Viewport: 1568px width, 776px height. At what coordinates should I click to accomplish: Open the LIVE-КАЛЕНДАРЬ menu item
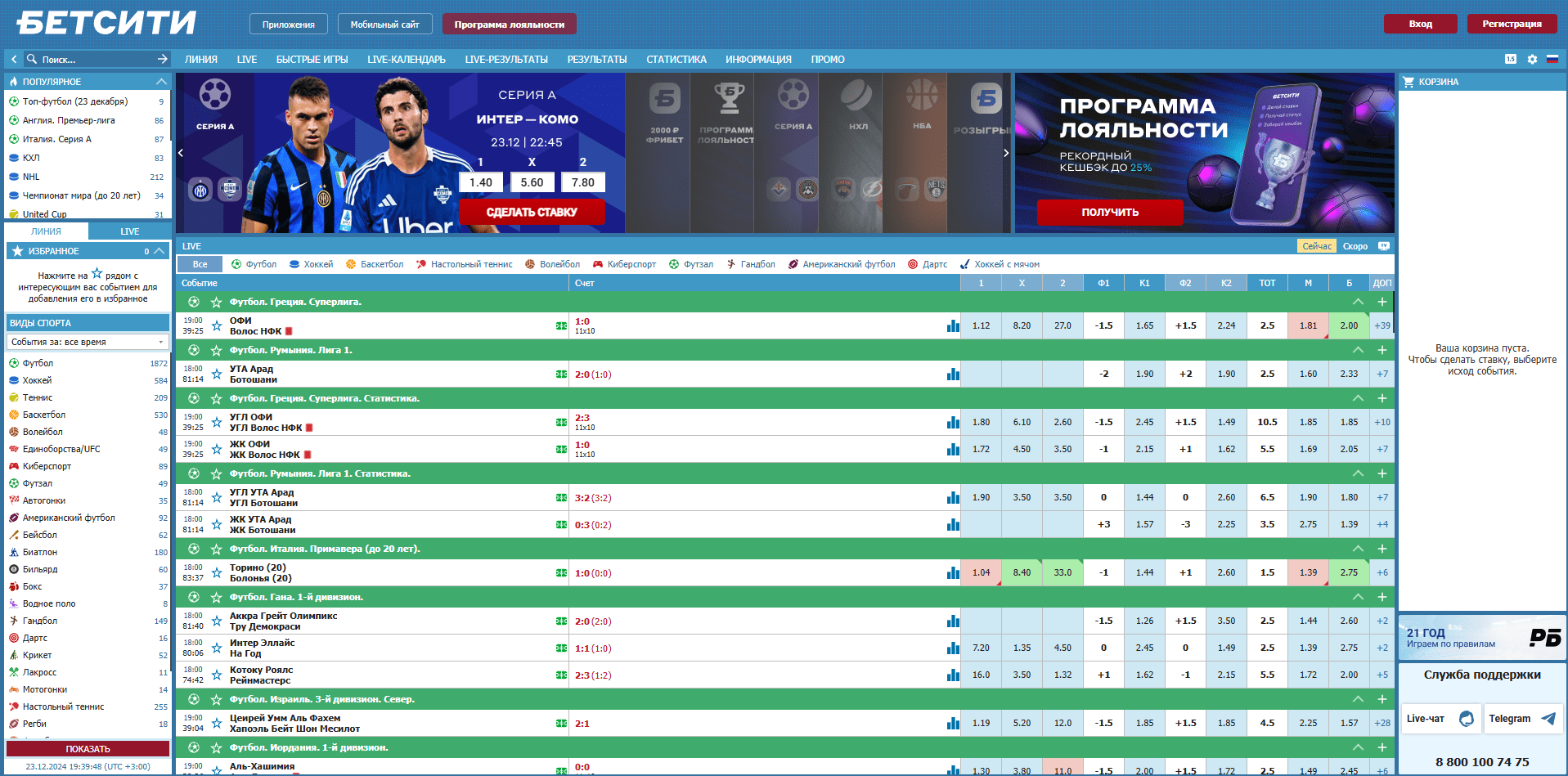click(407, 59)
